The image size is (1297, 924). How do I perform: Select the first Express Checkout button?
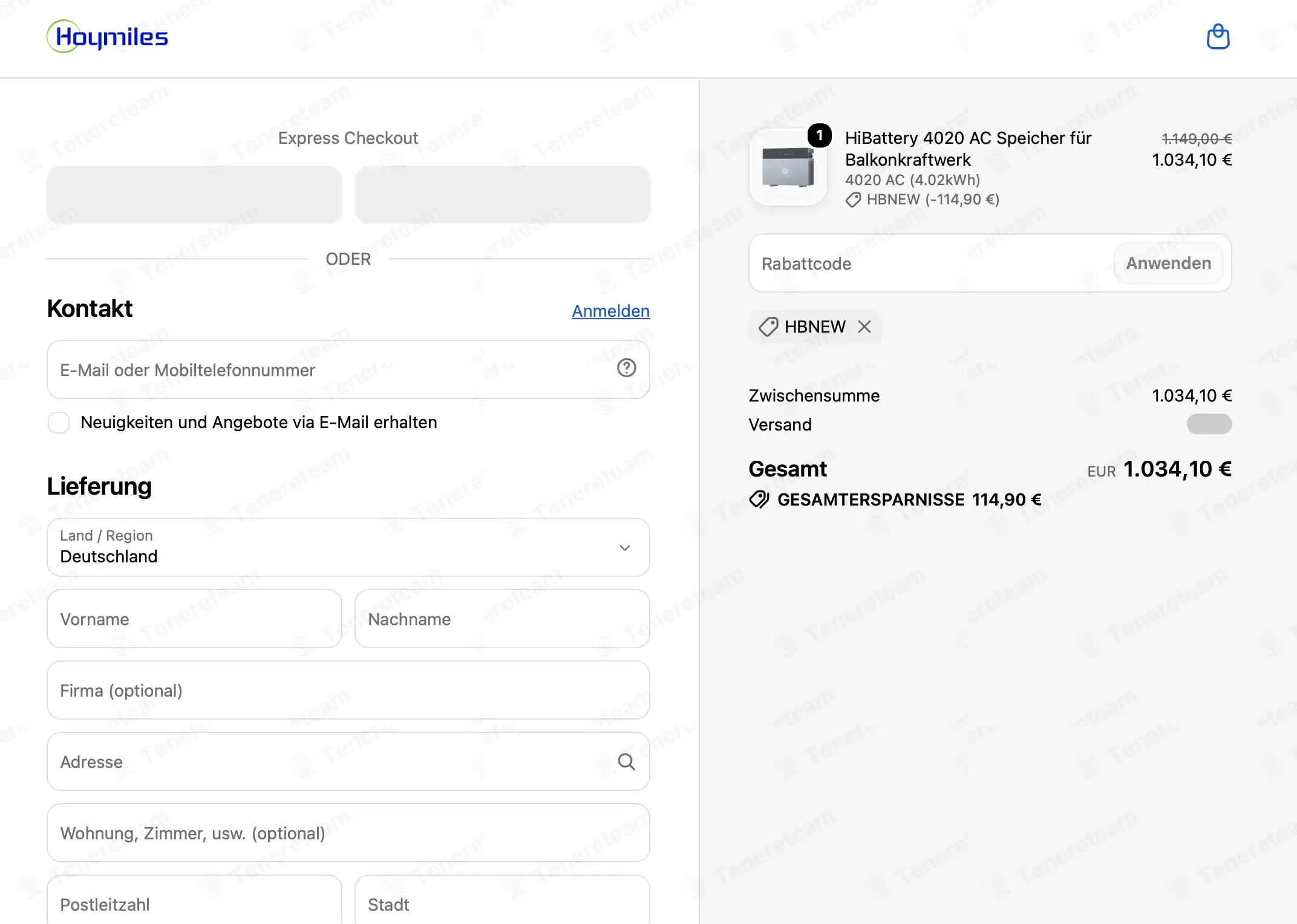click(x=194, y=195)
